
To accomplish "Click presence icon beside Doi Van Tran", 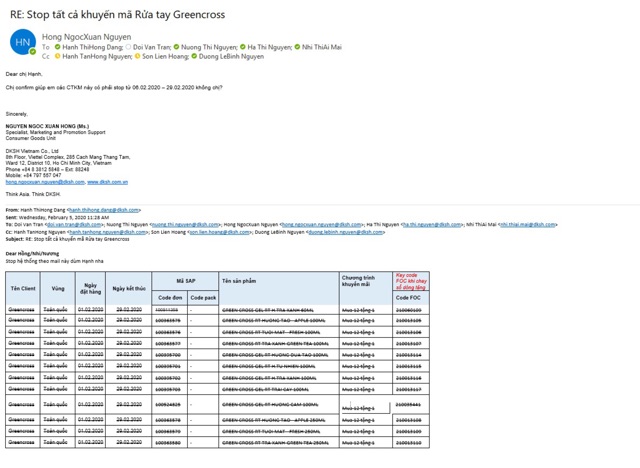I will coord(129,47).
